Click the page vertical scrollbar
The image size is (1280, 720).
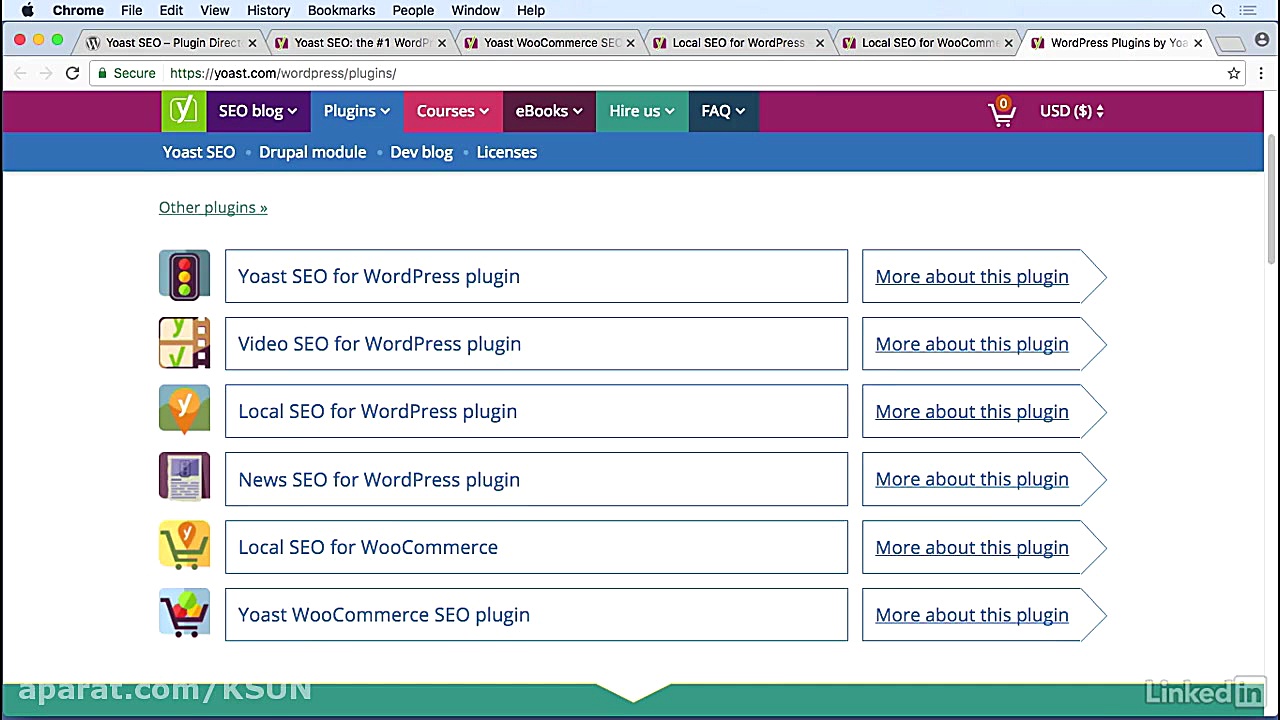pos(1272,200)
